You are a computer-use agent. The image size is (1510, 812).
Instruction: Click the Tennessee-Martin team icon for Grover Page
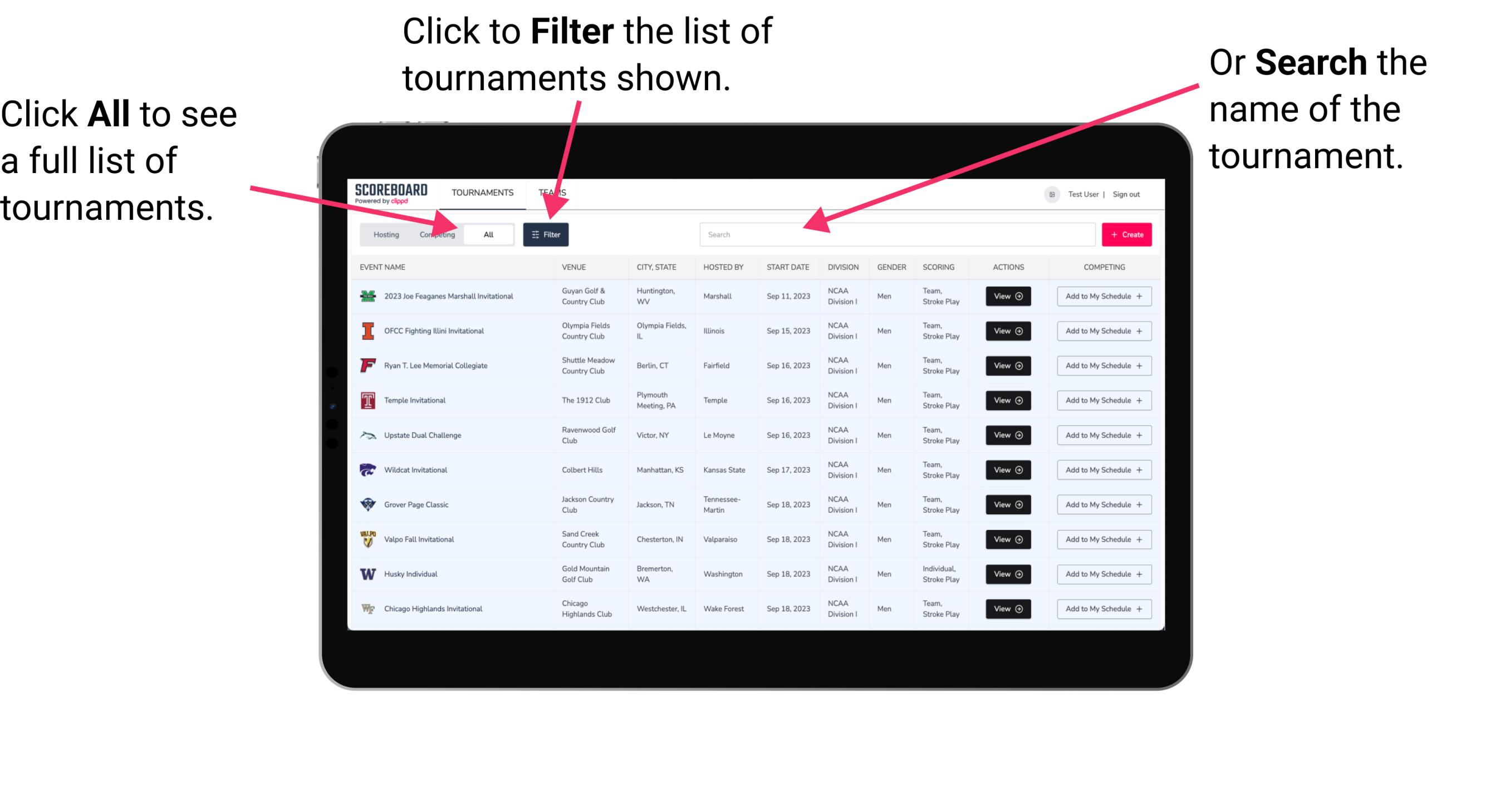367,504
